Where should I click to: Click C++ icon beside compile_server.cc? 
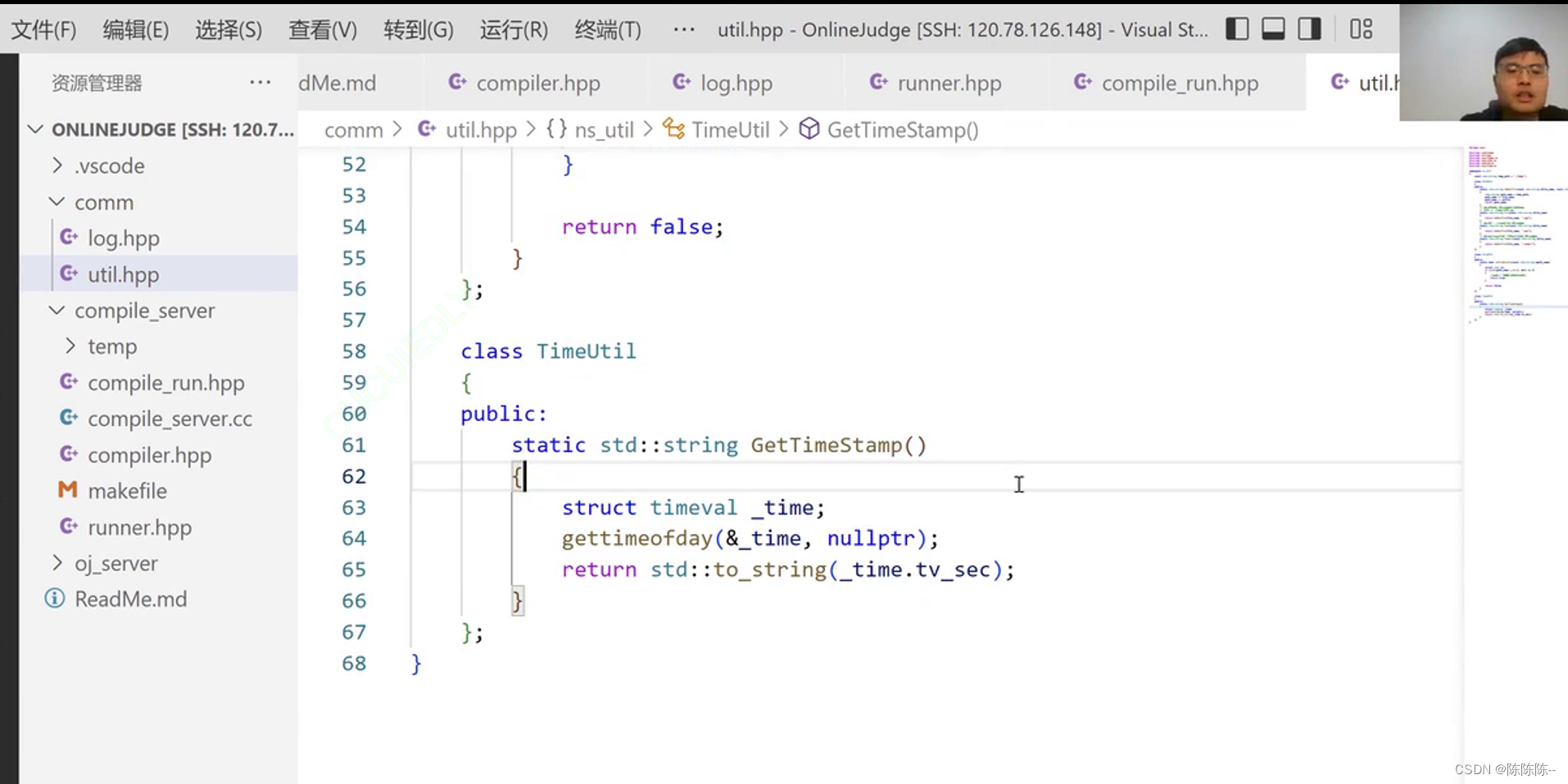tap(69, 418)
